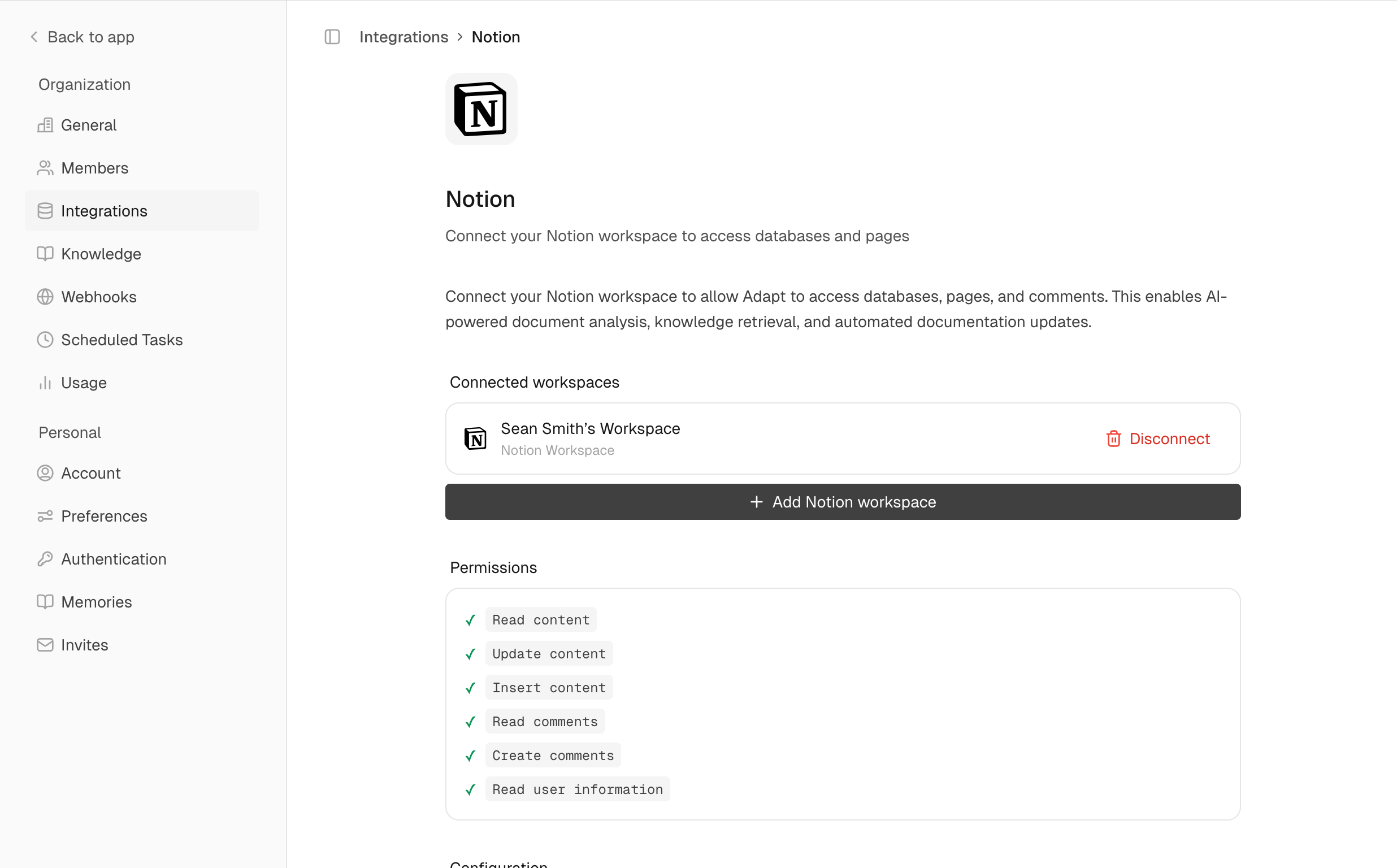
Task: Click the Permissions heading
Action: tap(493, 568)
